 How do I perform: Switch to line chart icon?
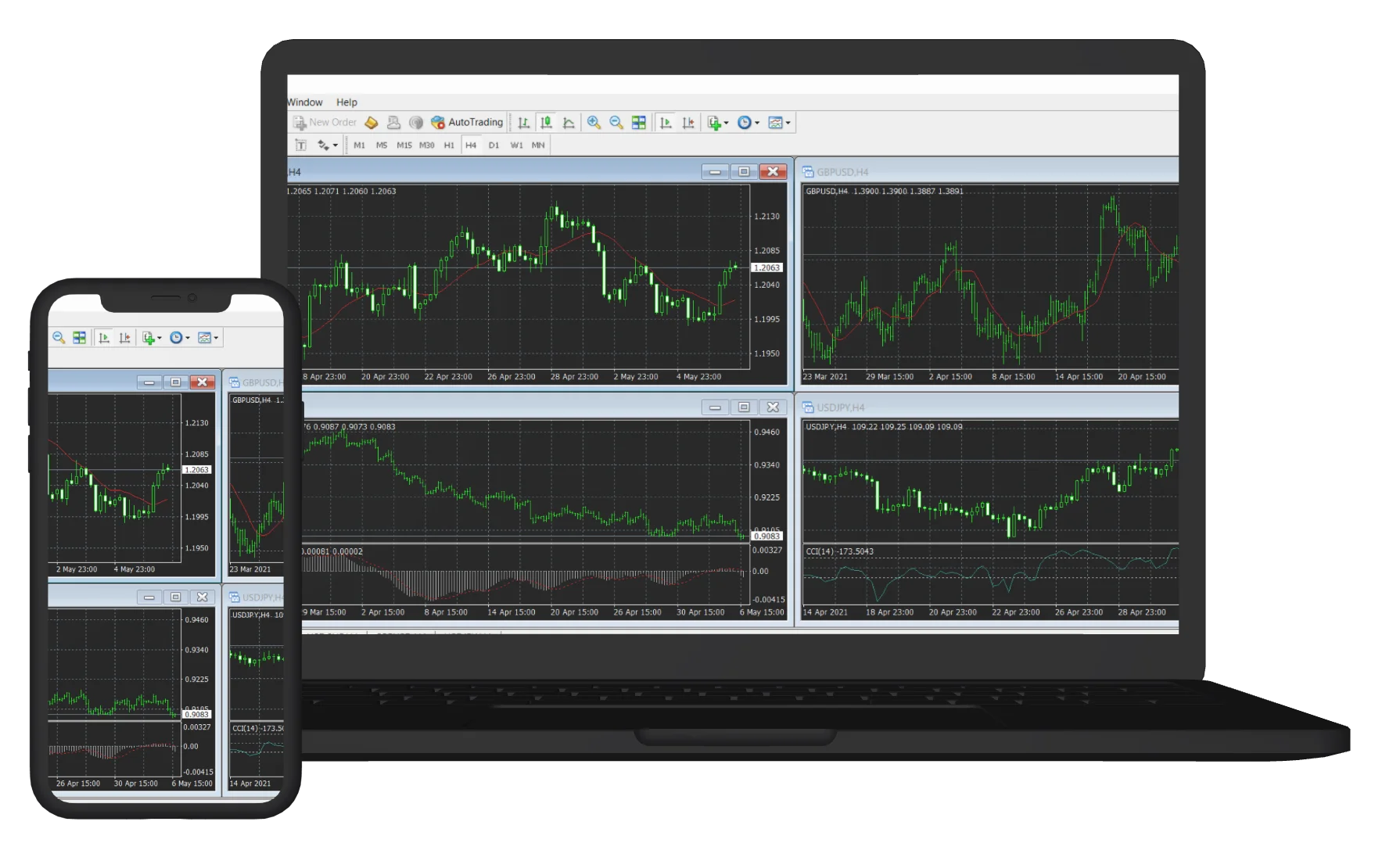[569, 123]
